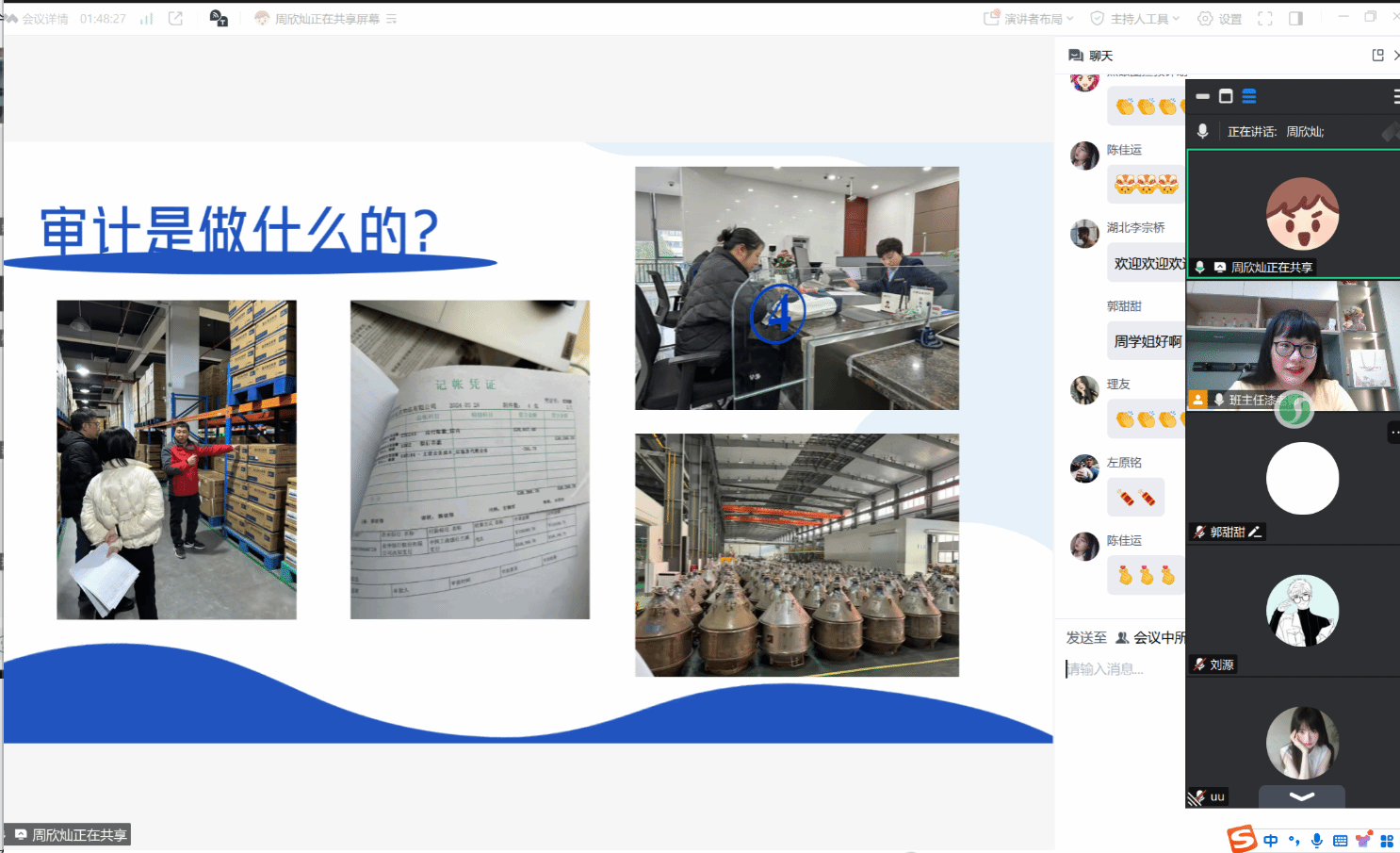This screenshot has height=853, width=1400.
Task: Click the Sogou voice input microphone icon
Action: tap(1317, 840)
